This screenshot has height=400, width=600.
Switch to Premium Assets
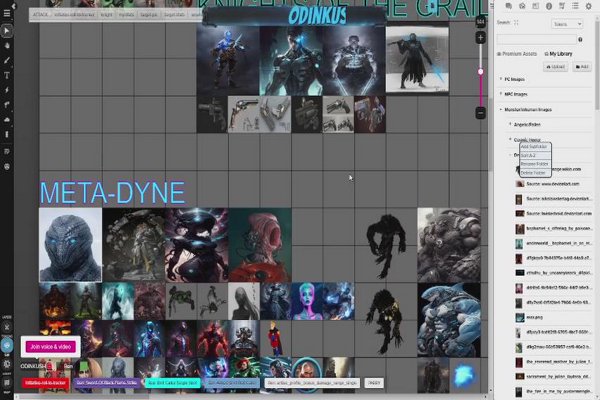click(517, 54)
